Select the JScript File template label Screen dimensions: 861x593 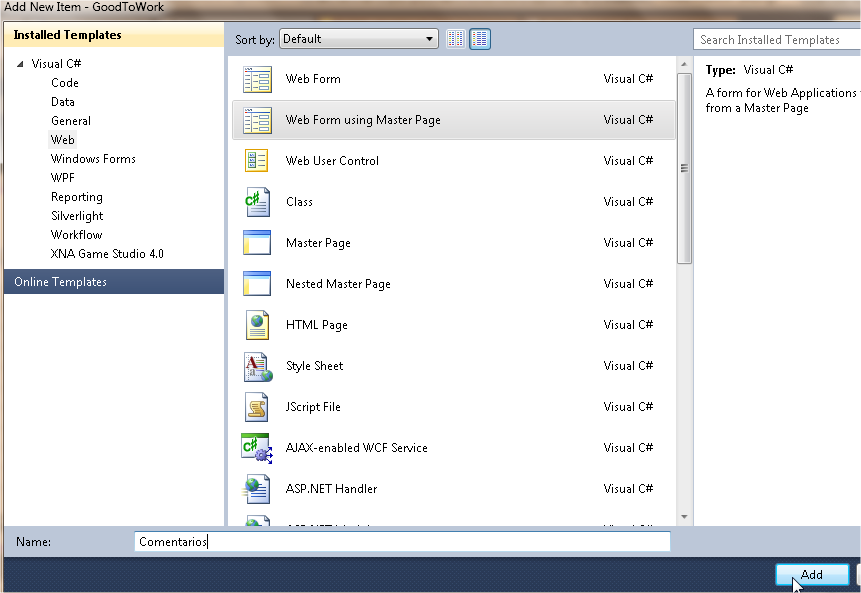tap(313, 407)
